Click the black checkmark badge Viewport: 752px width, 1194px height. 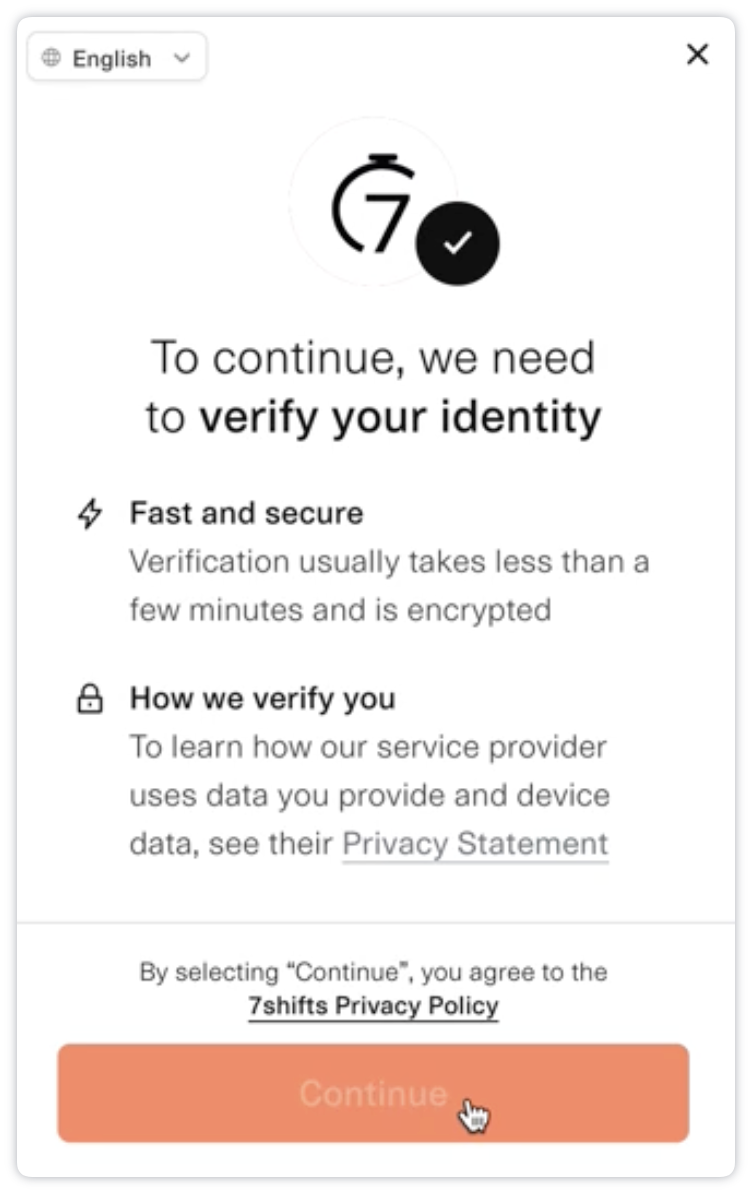(457, 243)
